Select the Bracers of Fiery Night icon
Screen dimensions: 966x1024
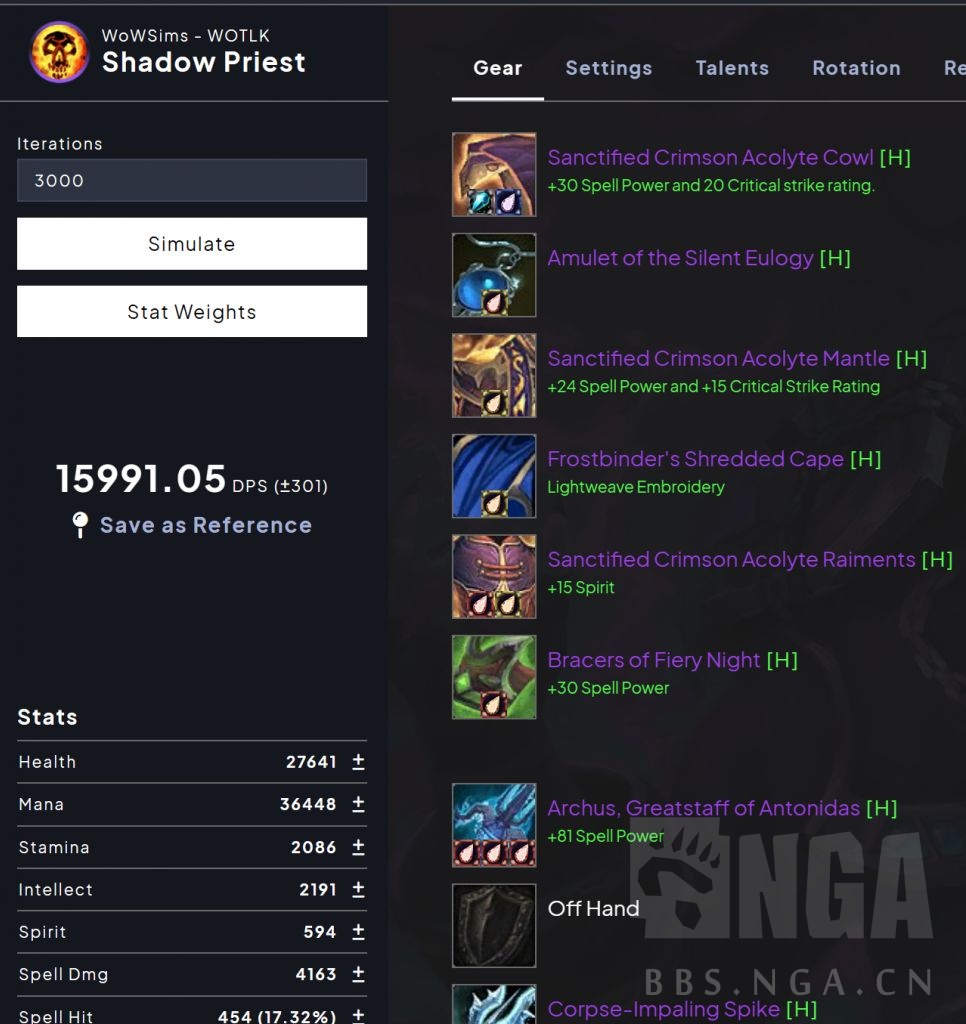[x=494, y=677]
